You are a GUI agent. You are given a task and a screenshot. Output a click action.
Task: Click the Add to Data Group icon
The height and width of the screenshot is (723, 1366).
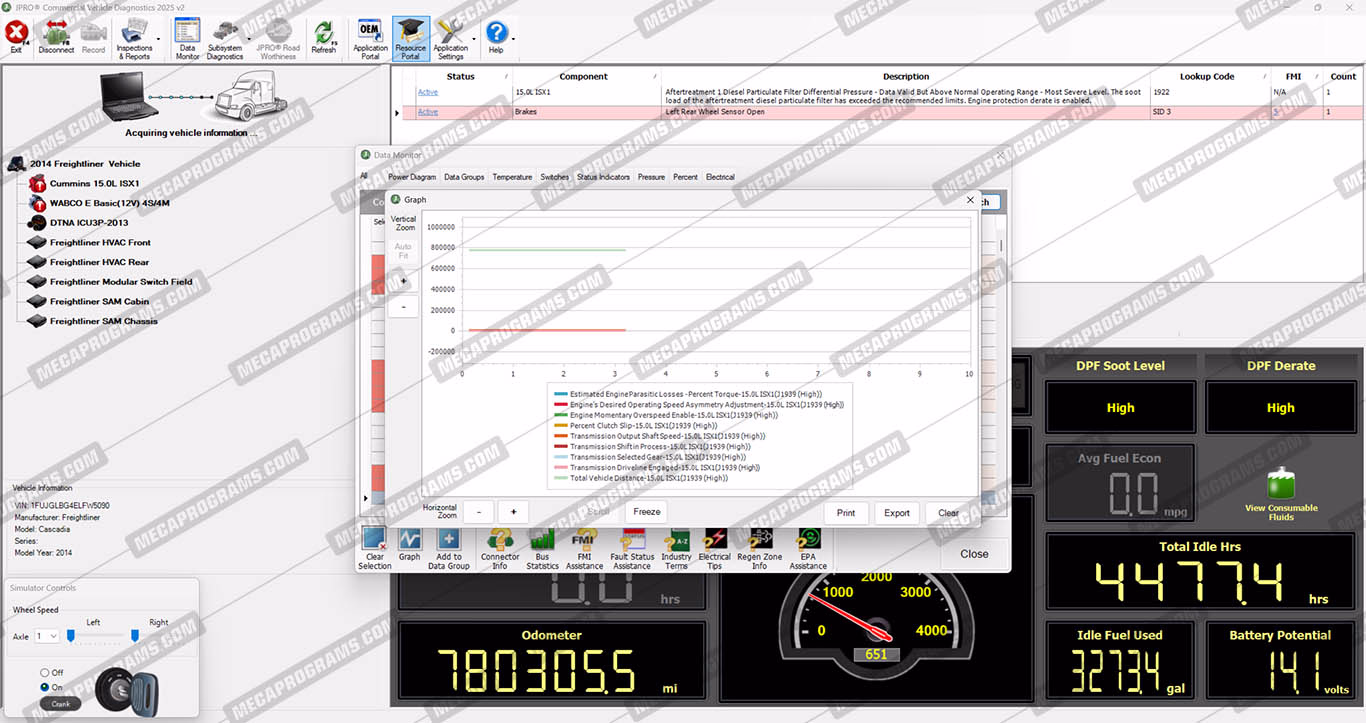pos(449,549)
